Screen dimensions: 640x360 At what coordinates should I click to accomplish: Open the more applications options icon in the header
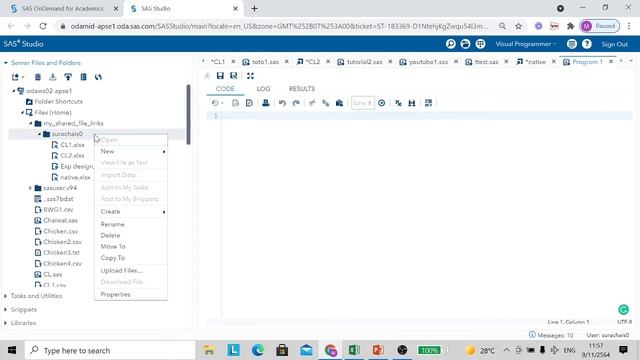tap(572, 44)
